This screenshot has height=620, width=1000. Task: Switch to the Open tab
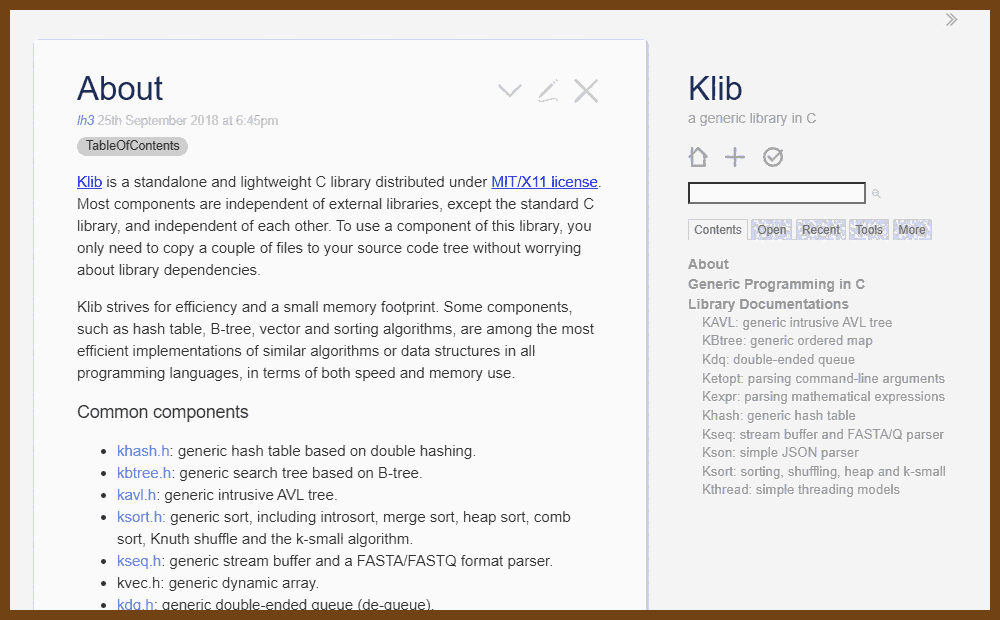(x=771, y=230)
